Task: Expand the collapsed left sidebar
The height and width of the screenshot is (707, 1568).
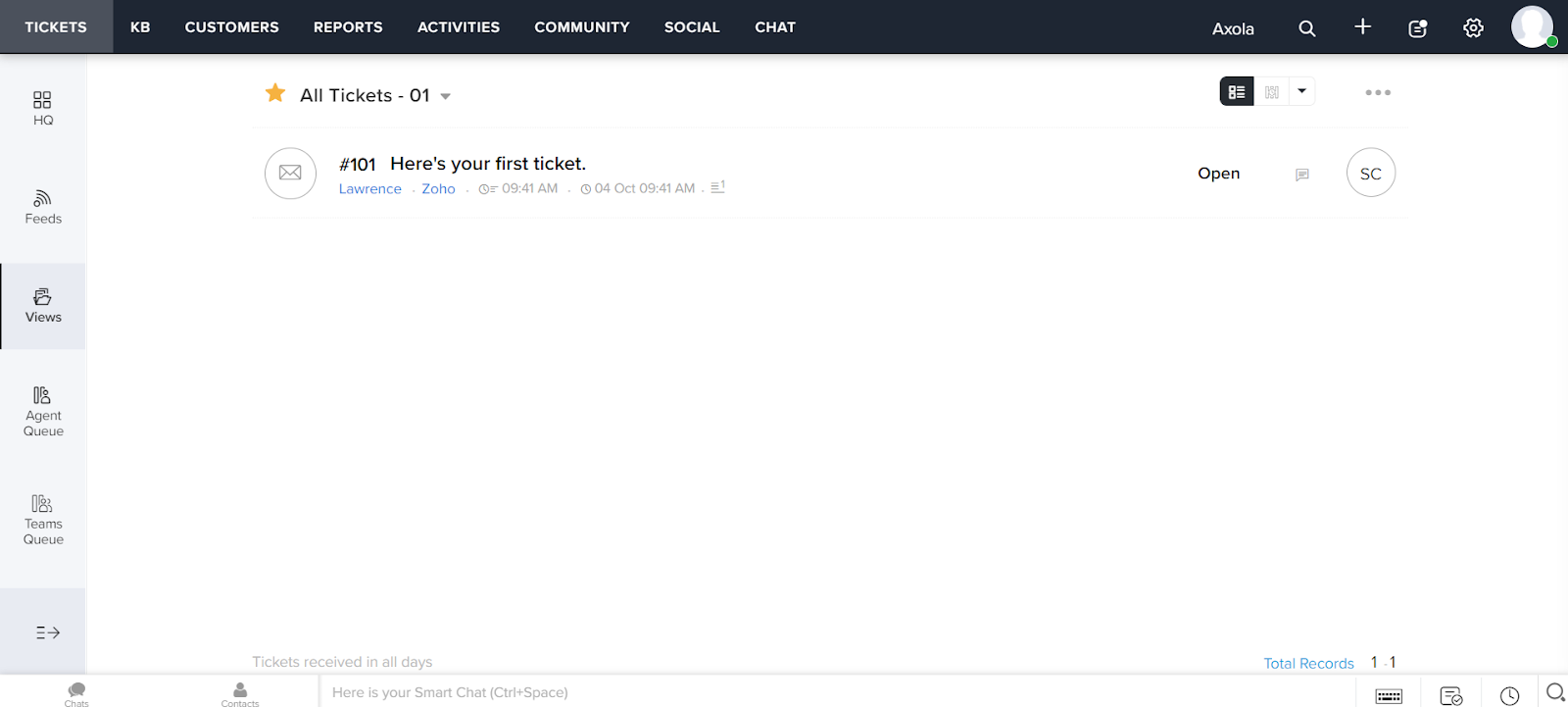Action: (47, 632)
